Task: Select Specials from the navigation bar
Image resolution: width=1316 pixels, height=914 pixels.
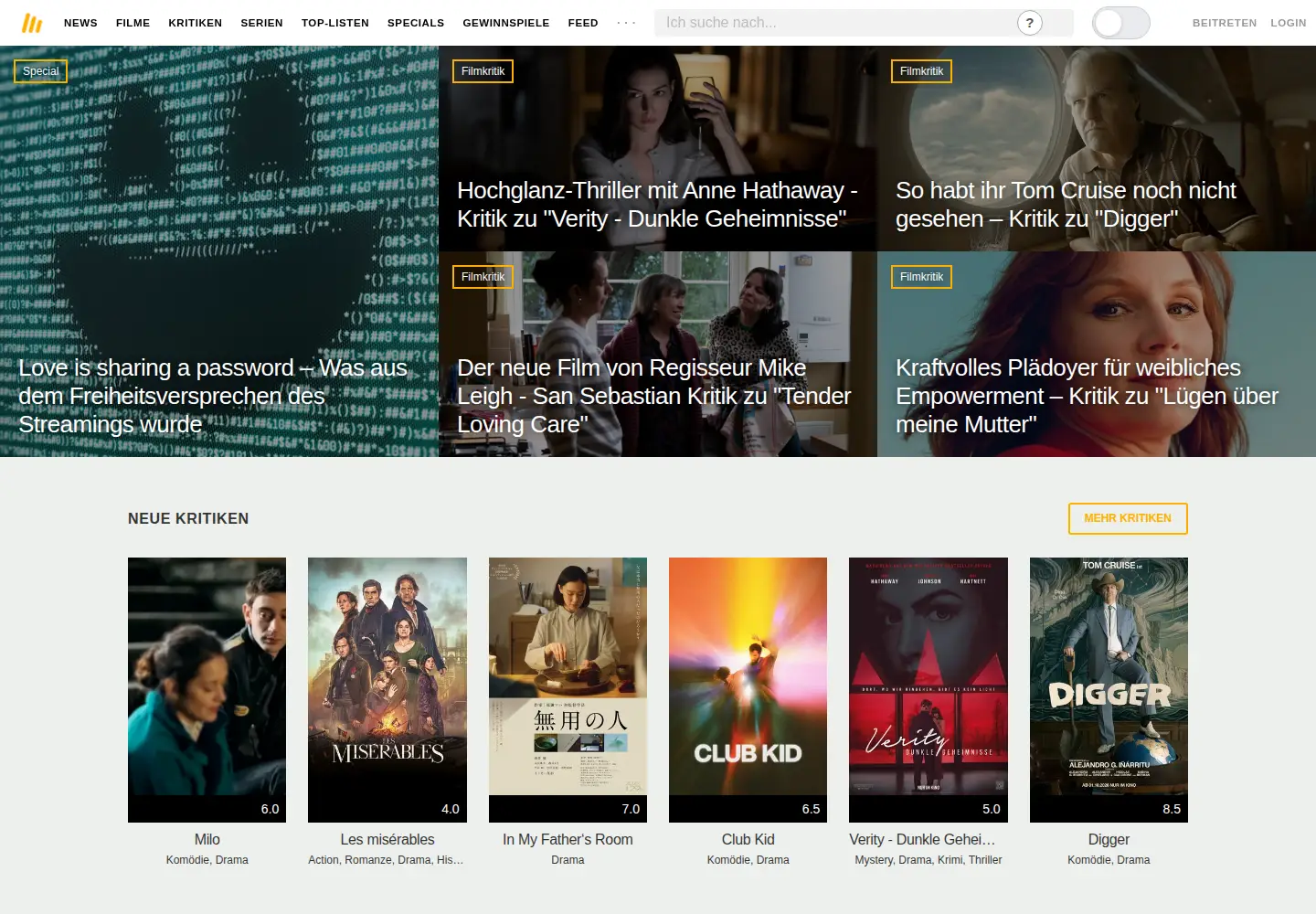Action: [416, 23]
